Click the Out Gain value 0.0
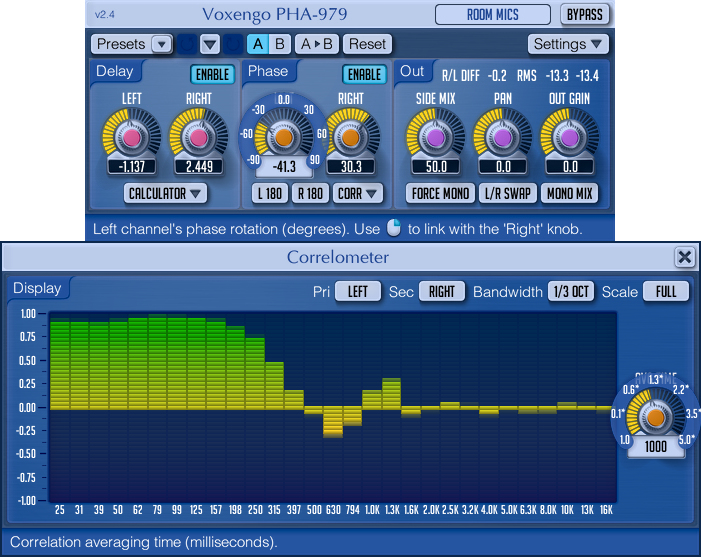The width and height of the screenshot is (701, 557). click(x=570, y=167)
